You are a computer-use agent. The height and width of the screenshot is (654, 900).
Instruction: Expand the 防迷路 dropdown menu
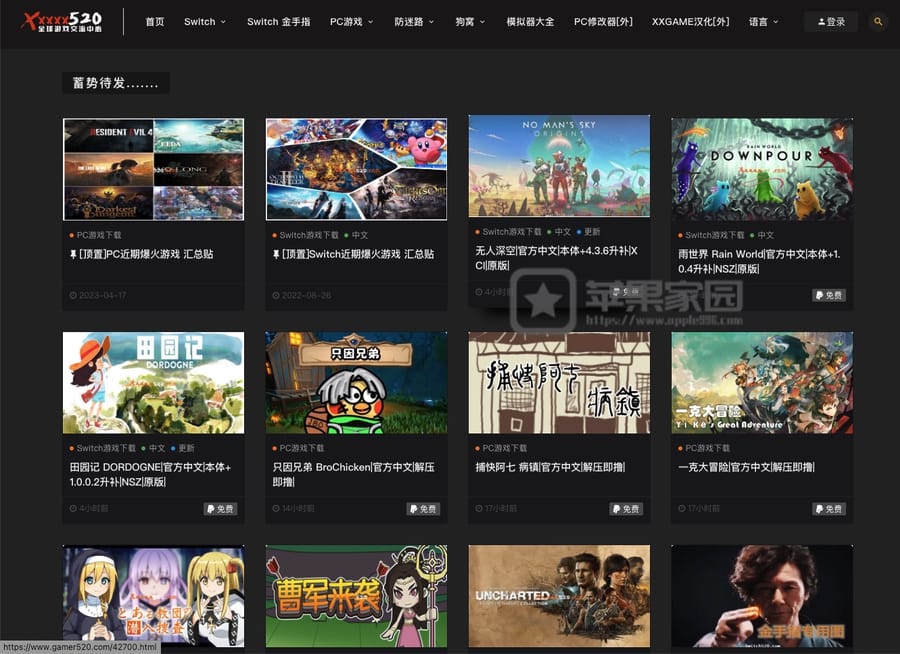click(x=414, y=22)
